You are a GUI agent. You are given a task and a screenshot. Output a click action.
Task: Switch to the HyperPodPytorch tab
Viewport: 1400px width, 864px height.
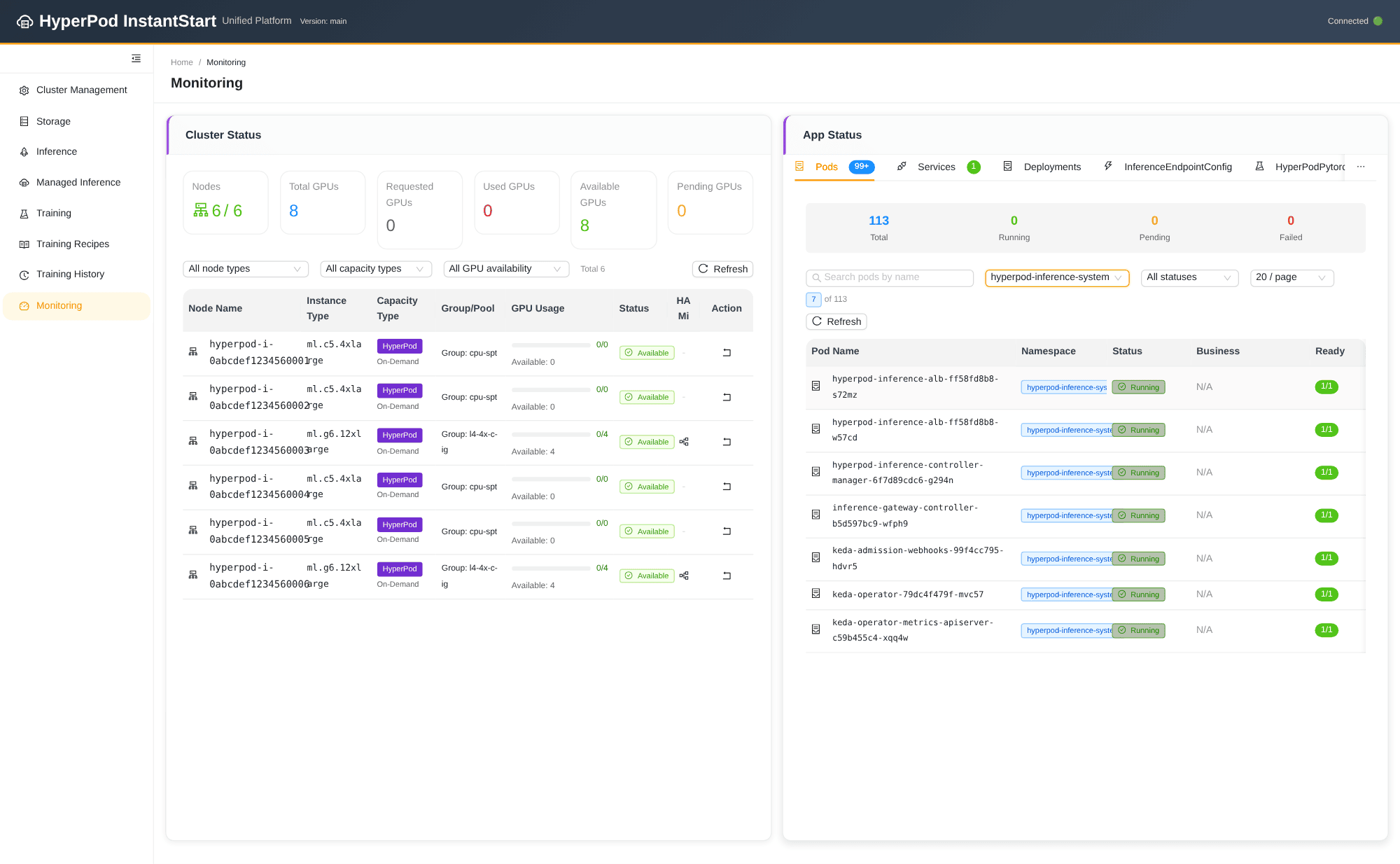click(x=1299, y=167)
